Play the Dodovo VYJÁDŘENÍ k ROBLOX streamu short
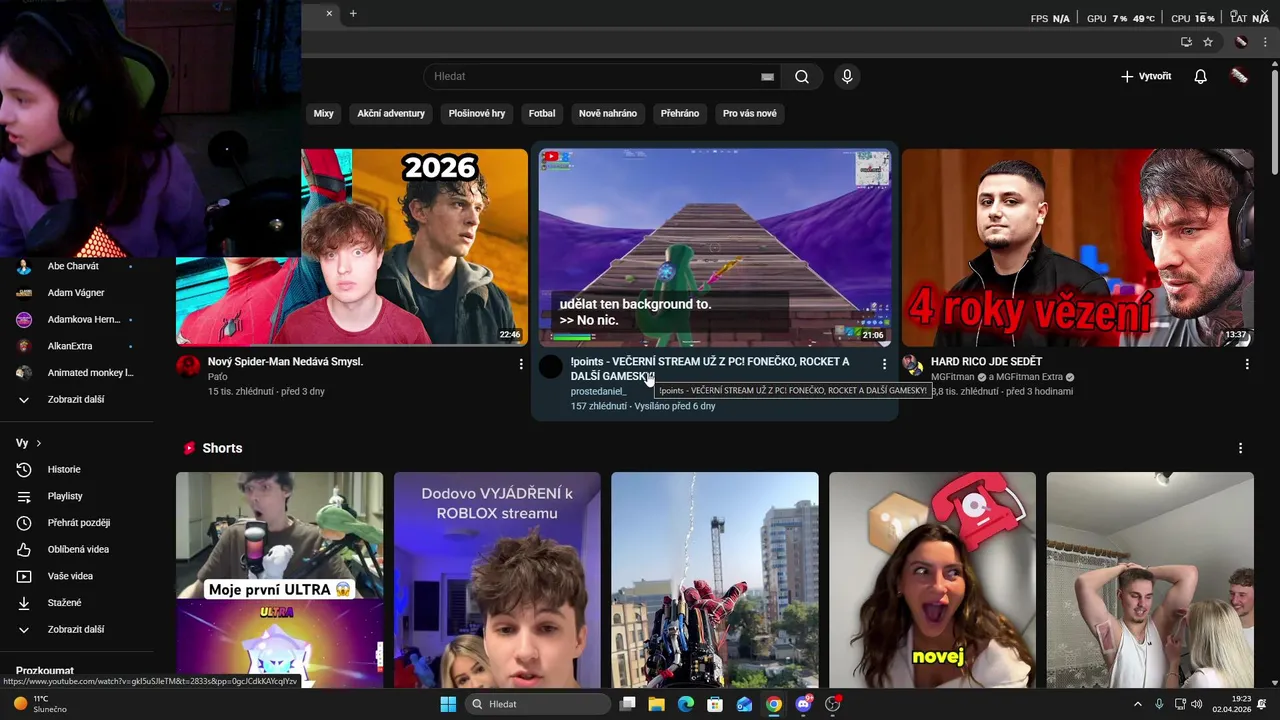This screenshot has height=720, width=1280. (497, 580)
